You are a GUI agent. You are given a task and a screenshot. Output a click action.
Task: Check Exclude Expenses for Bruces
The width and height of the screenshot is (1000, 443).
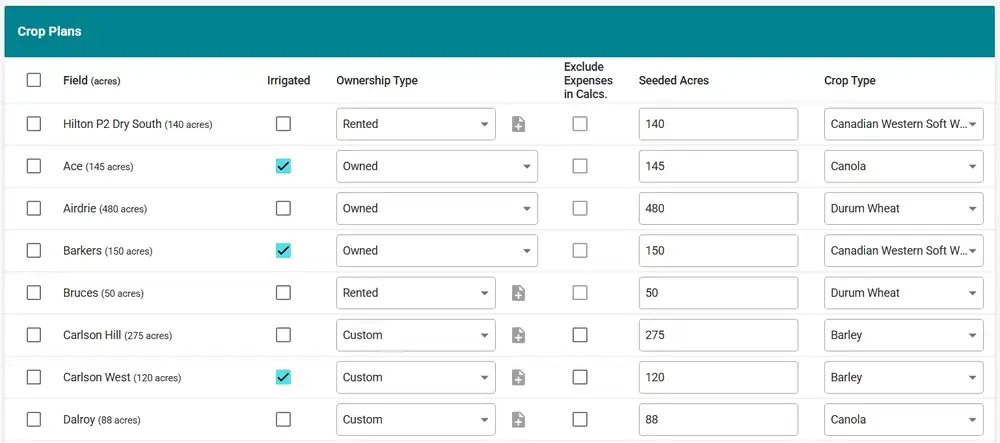click(580, 293)
